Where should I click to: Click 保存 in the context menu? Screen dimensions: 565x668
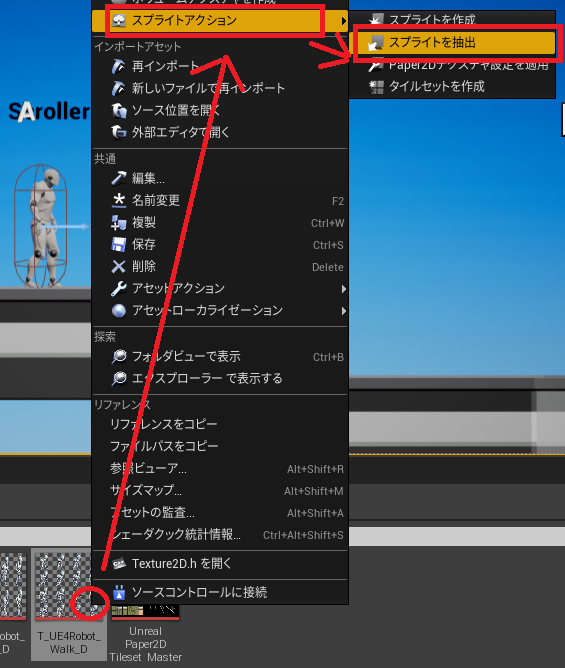[x=220, y=245]
